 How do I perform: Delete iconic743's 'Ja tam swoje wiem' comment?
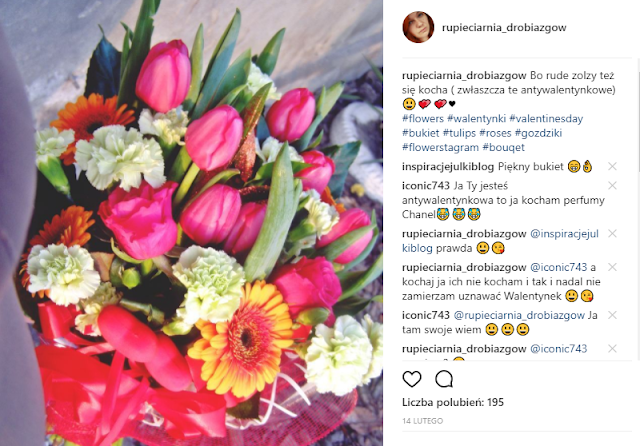(x=612, y=315)
